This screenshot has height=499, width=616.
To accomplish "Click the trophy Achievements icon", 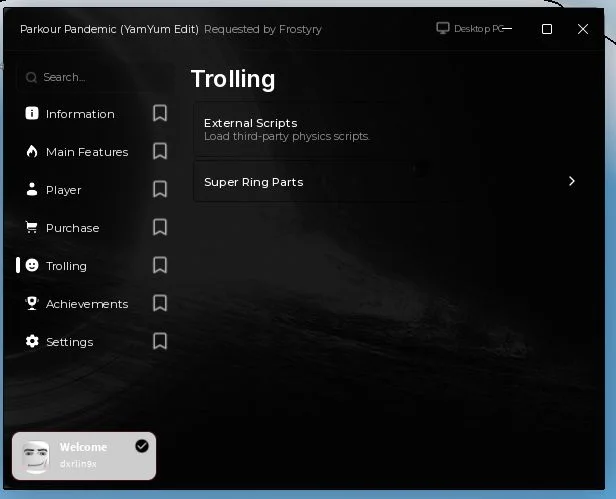I will [32, 303].
